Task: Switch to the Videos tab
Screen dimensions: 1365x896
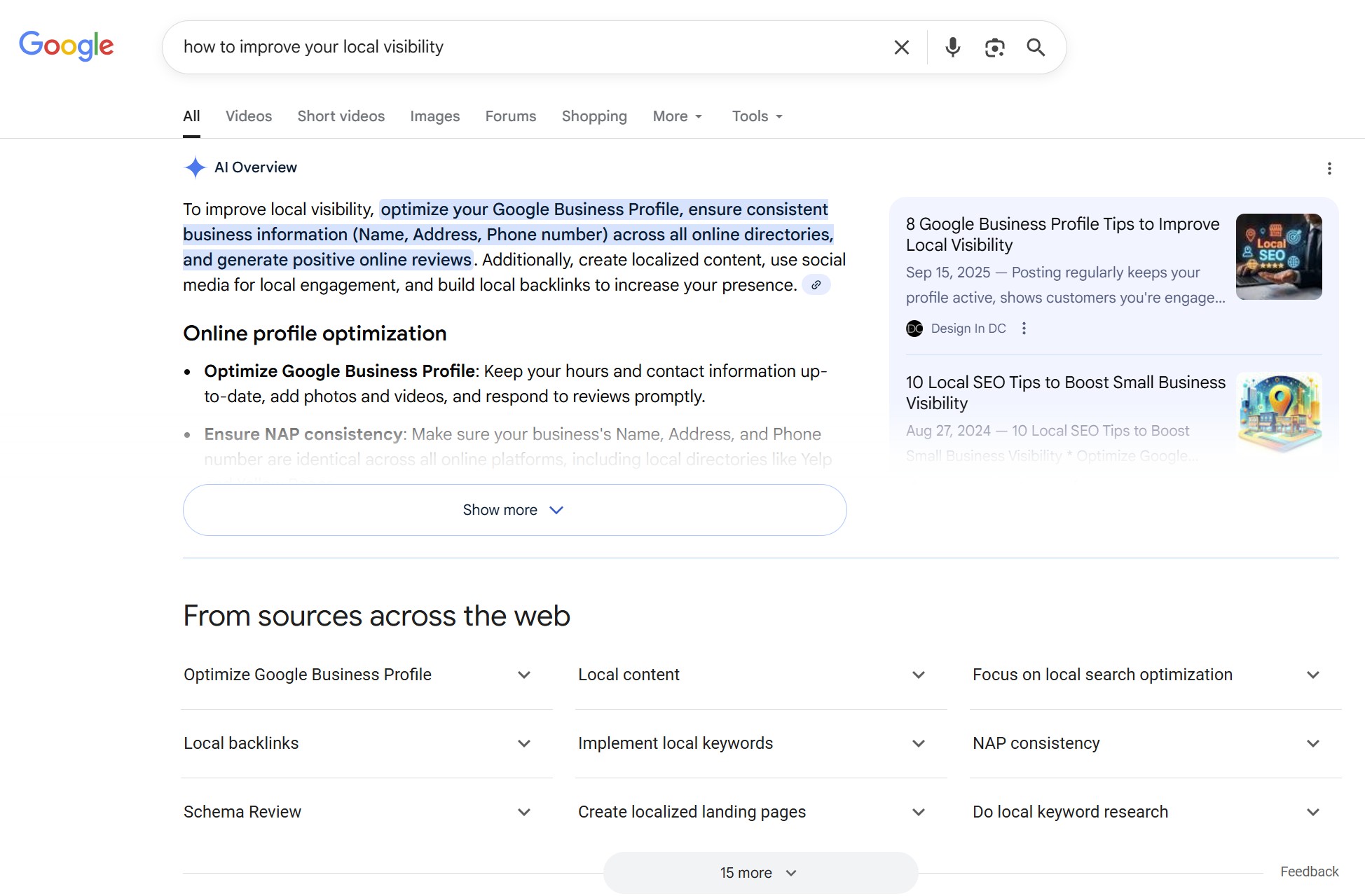Action: coord(248,116)
